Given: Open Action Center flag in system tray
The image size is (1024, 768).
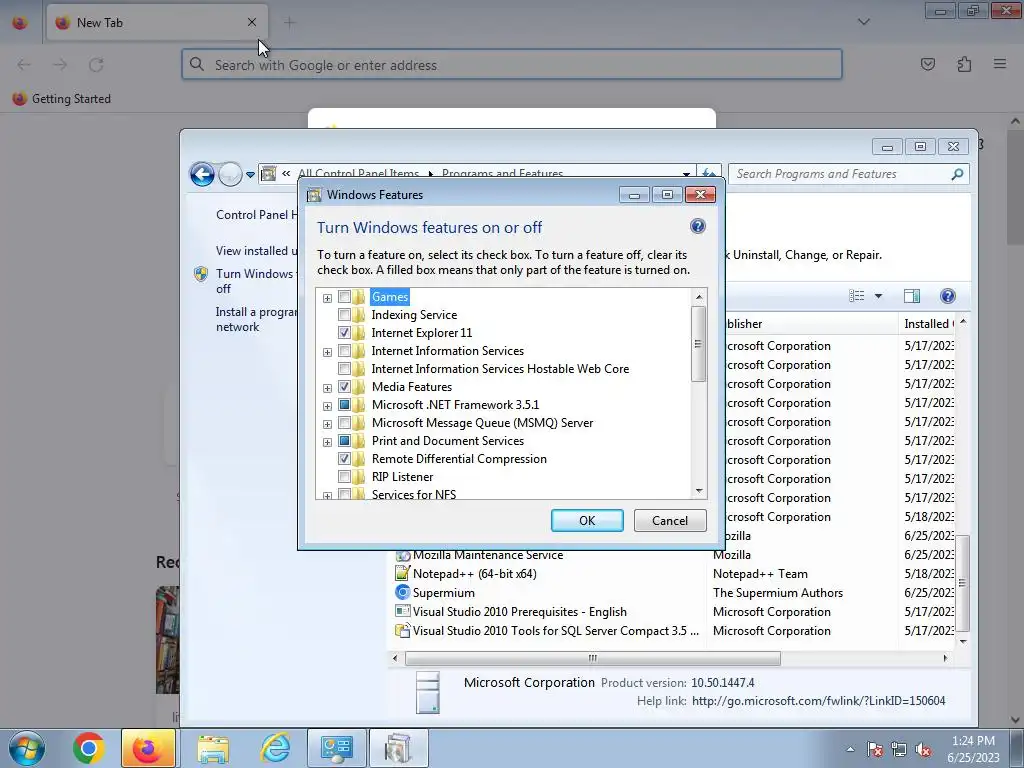Looking at the screenshot, I should click(874, 750).
